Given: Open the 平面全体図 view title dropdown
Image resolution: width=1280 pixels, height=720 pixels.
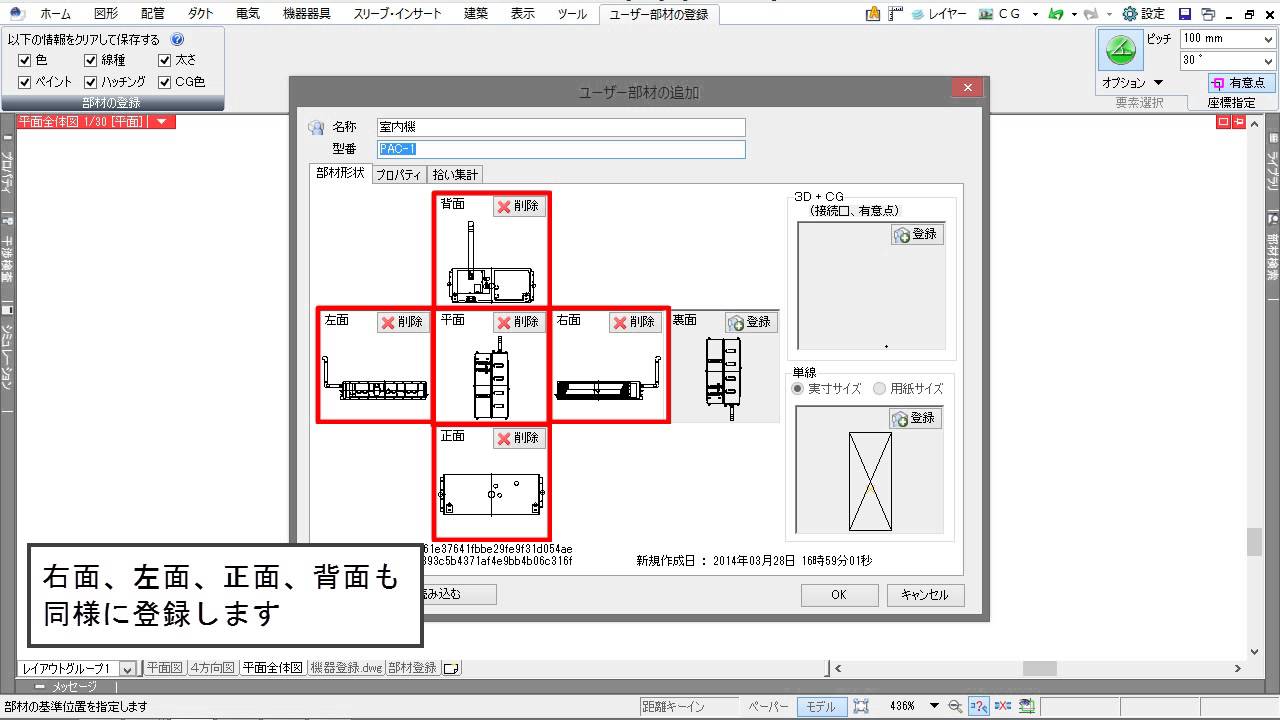Looking at the screenshot, I should (x=161, y=122).
